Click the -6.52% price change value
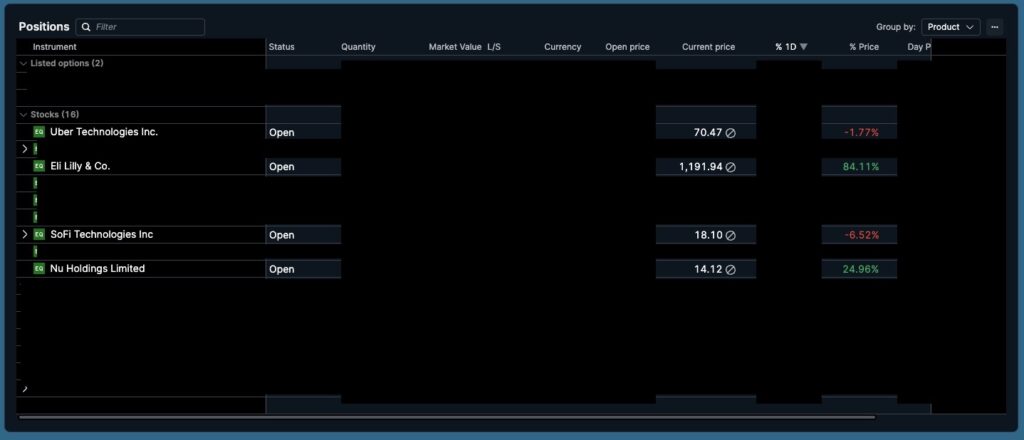The image size is (1024, 440). tap(861, 235)
